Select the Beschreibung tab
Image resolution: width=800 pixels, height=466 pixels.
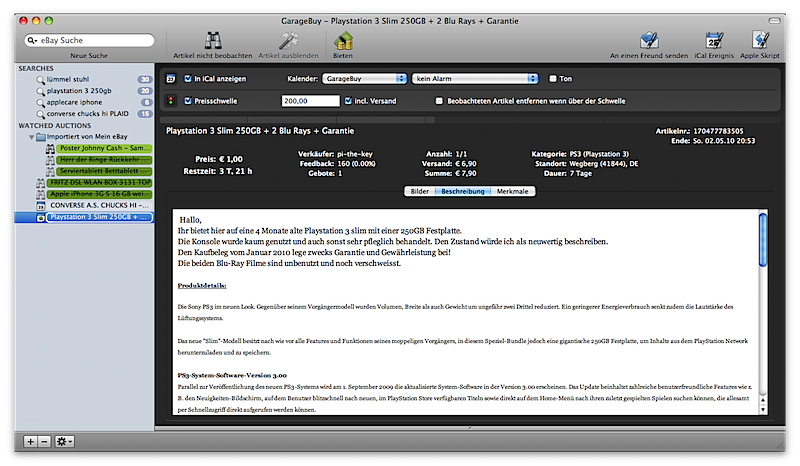pyautogui.click(x=463, y=191)
